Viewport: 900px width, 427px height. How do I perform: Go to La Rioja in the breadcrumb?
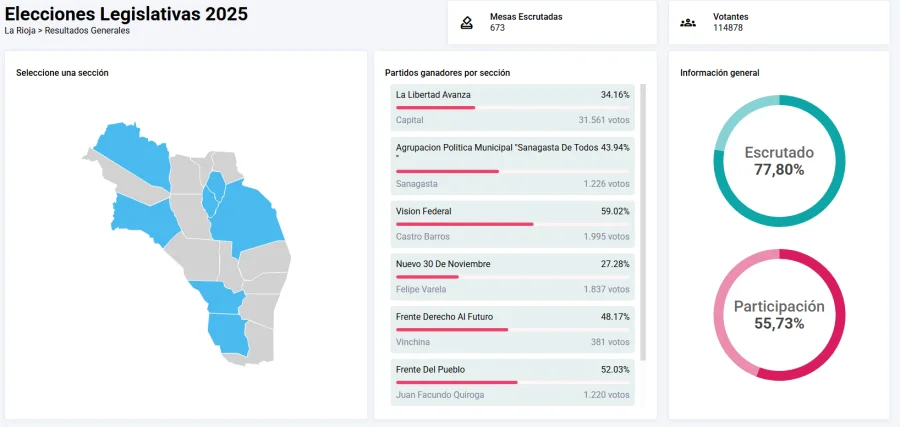coord(20,30)
